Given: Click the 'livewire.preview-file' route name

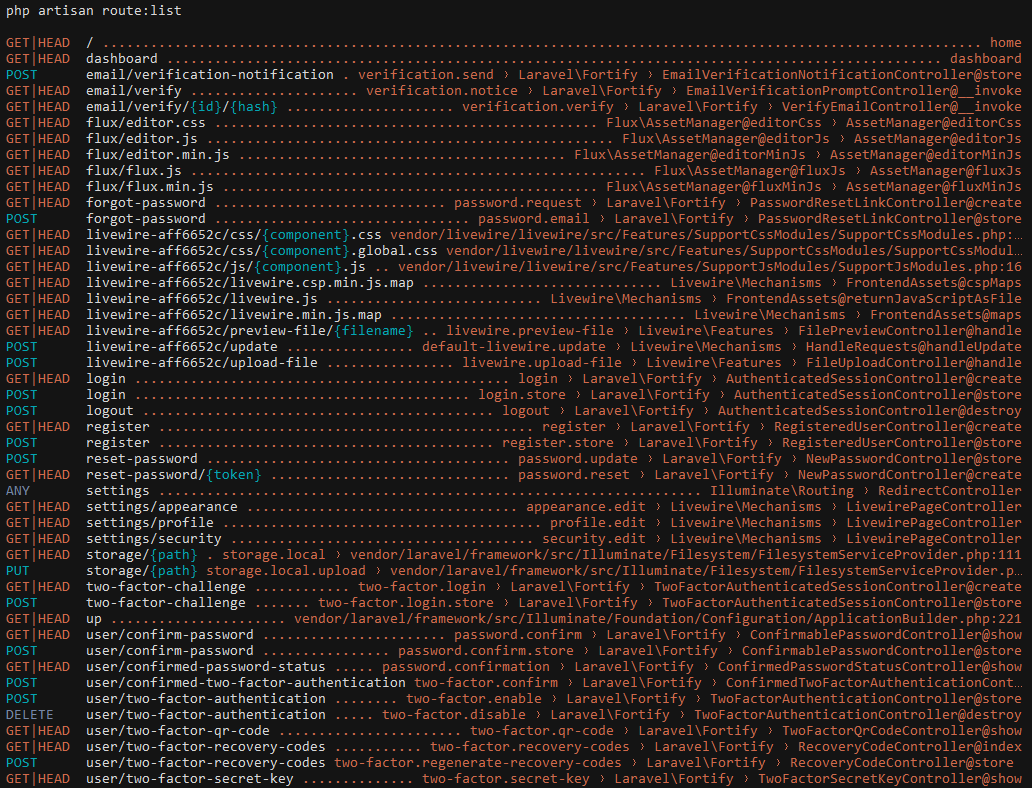Looking at the screenshot, I should click(x=530, y=331).
